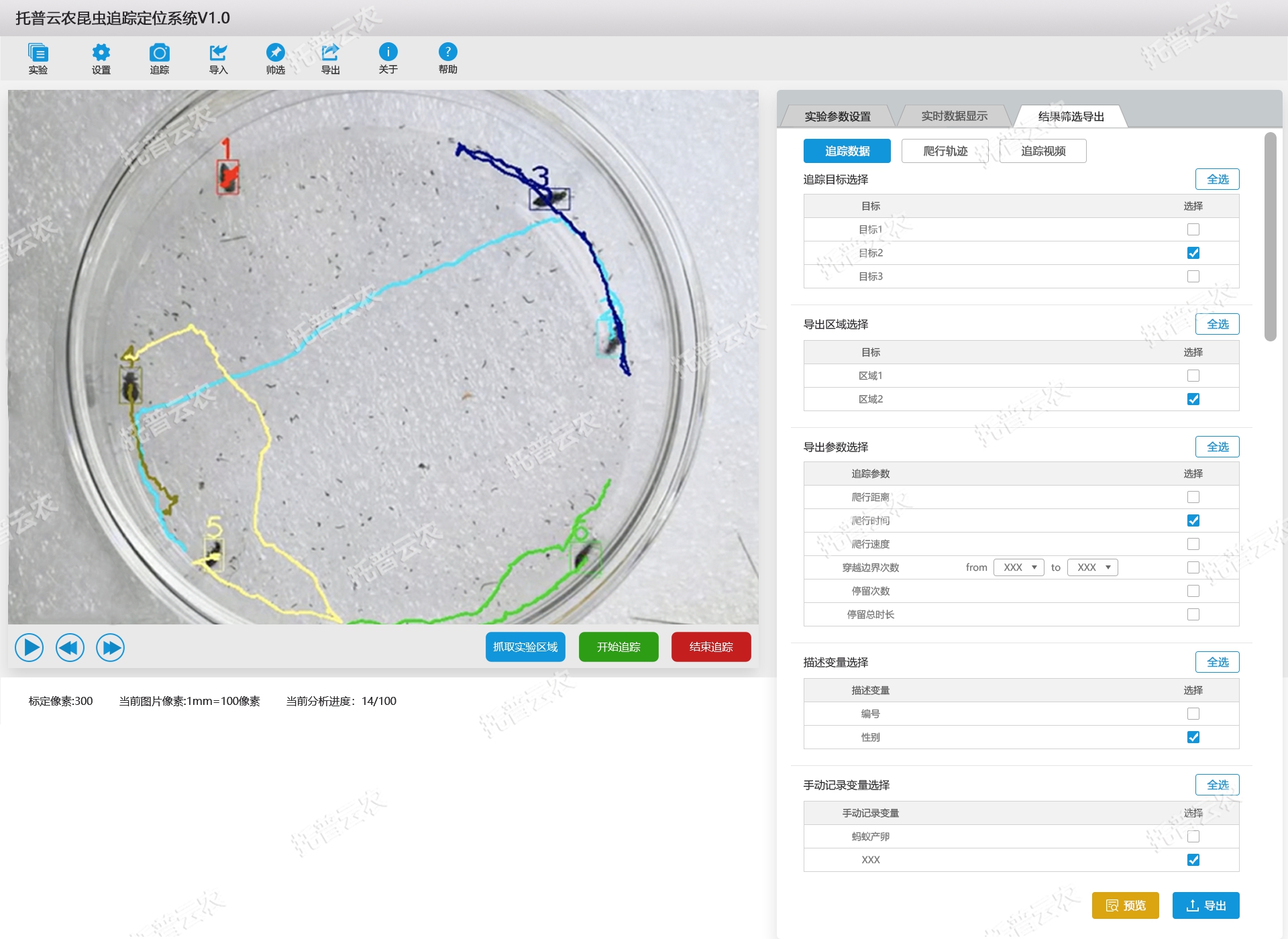Select the 追踪 tracking camera icon

click(159, 53)
